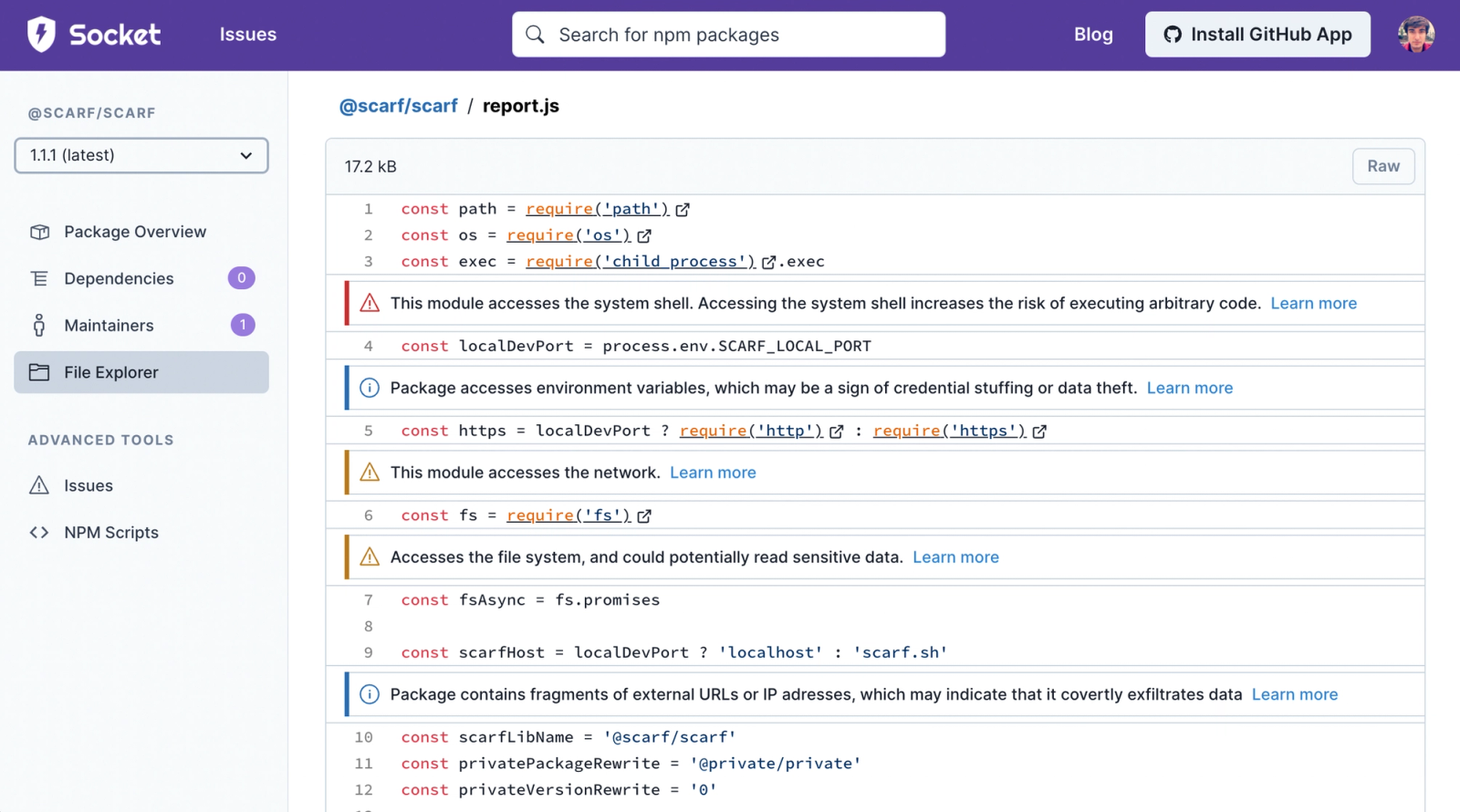
Task: Open external link icon after require('fs')
Action: tap(644, 516)
